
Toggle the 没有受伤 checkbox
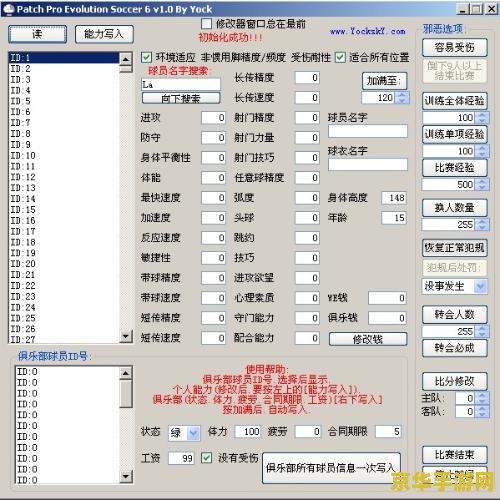point(206,458)
